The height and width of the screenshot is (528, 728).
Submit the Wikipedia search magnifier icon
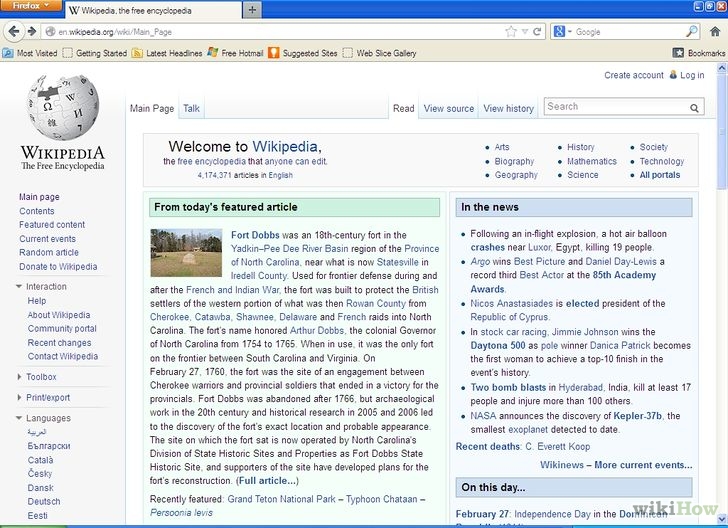tap(694, 108)
